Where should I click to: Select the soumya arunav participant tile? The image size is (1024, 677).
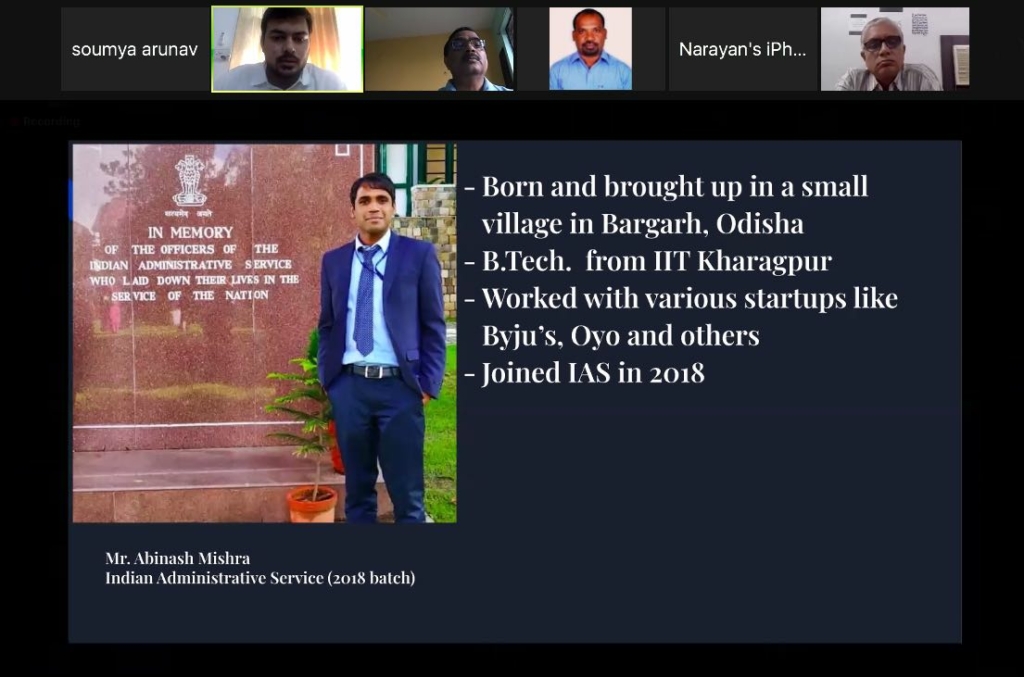(135, 50)
